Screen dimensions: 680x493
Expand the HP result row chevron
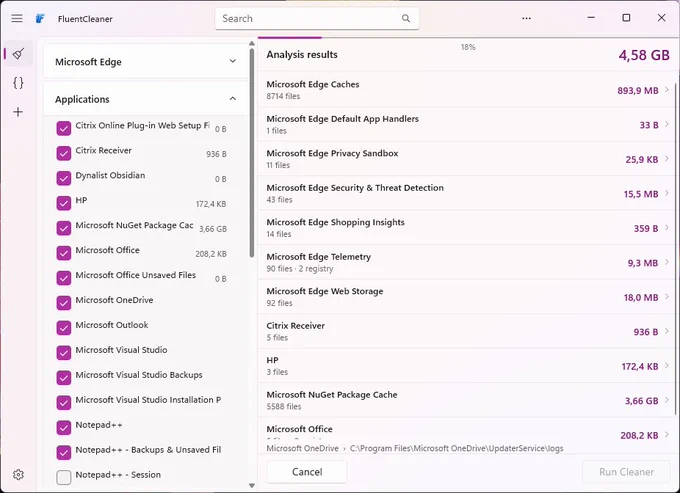click(667, 366)
